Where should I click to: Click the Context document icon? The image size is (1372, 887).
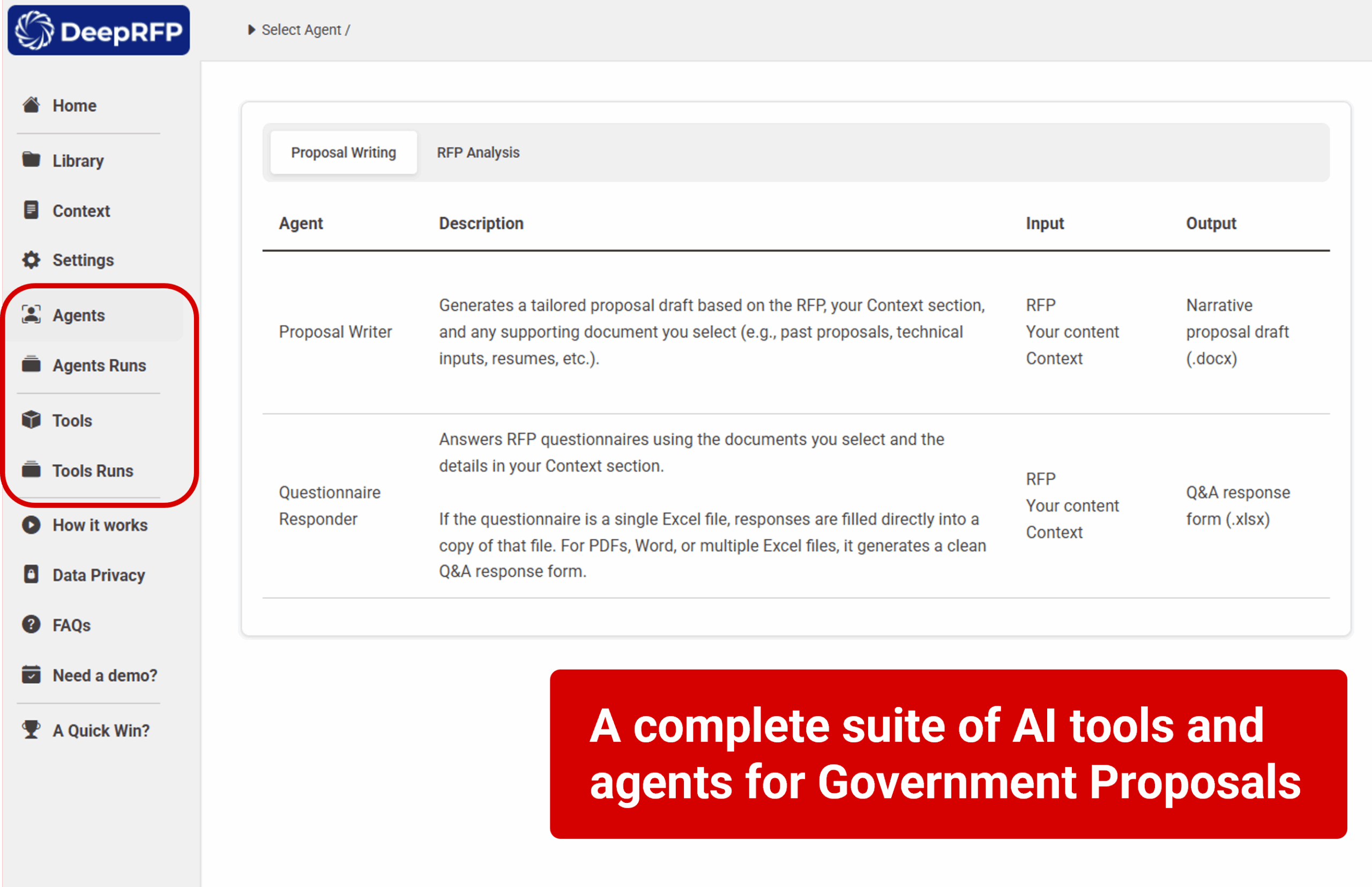pos(31,210)
